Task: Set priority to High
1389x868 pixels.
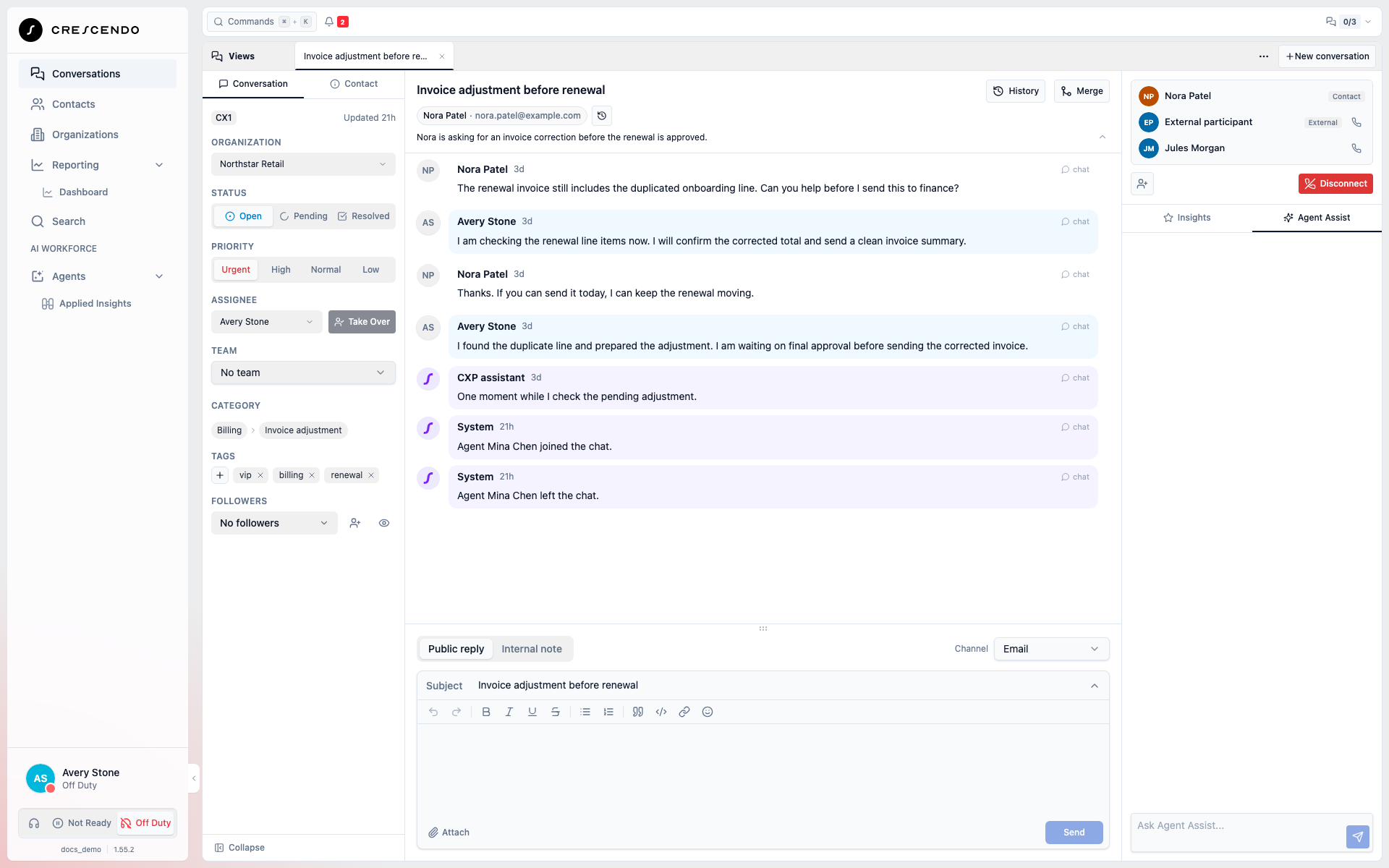Action: (x=281, y=270)
